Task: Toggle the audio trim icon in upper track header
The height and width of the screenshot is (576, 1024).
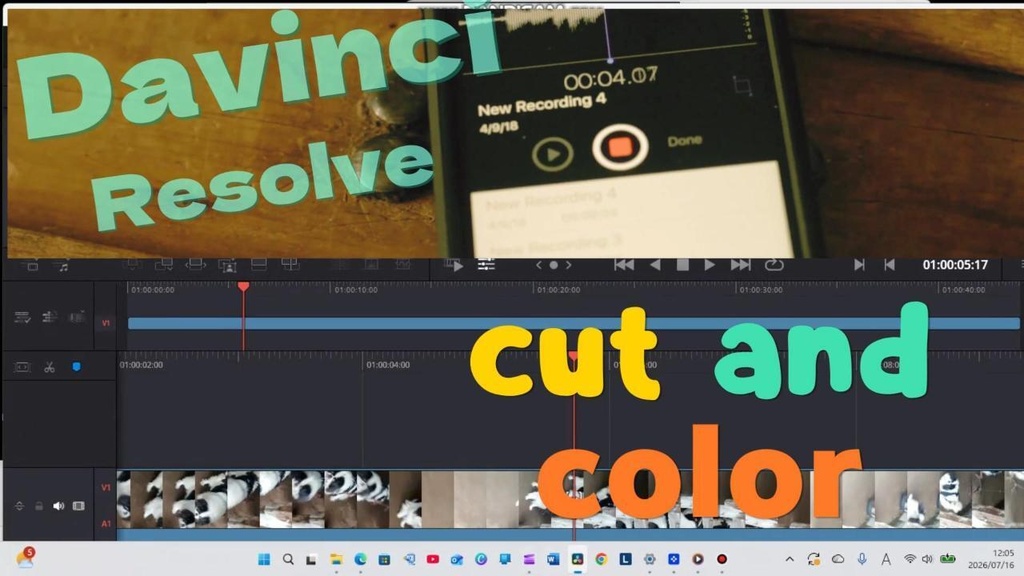Action: [50, 317]
